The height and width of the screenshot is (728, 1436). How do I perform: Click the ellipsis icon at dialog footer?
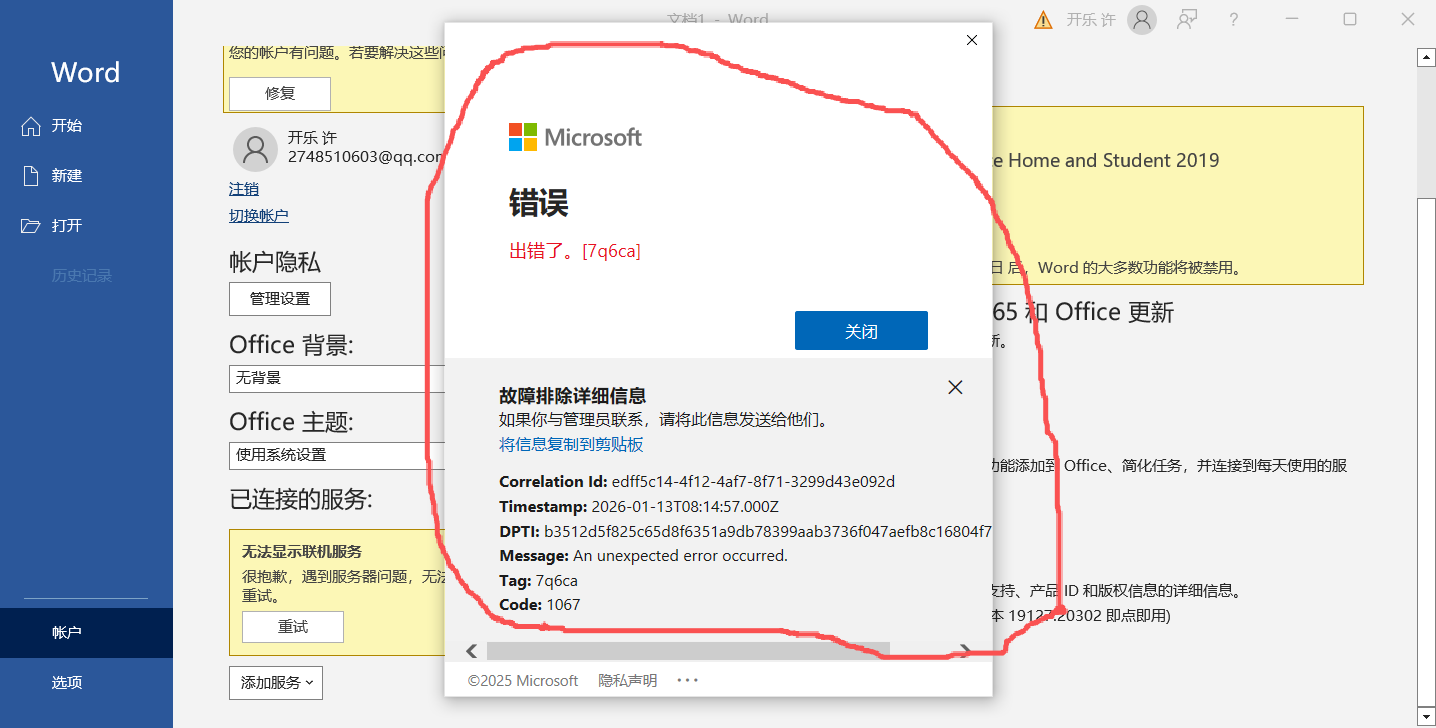[x=687, y=680]
